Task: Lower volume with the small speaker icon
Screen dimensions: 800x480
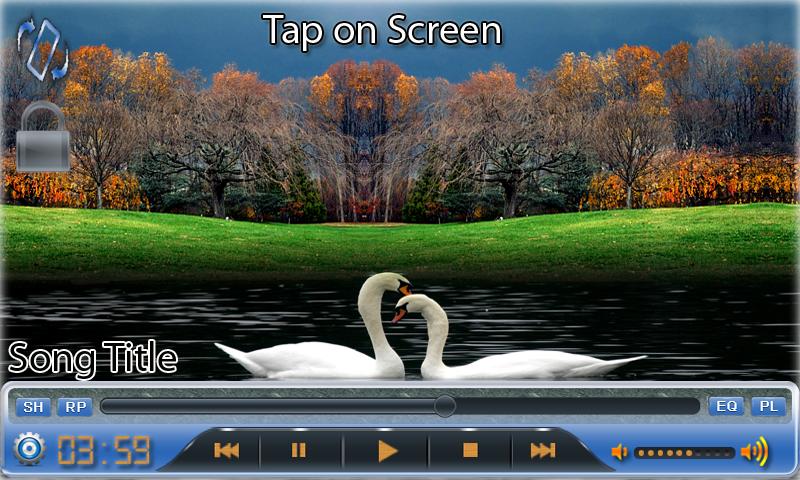Action: pos(619,452)
